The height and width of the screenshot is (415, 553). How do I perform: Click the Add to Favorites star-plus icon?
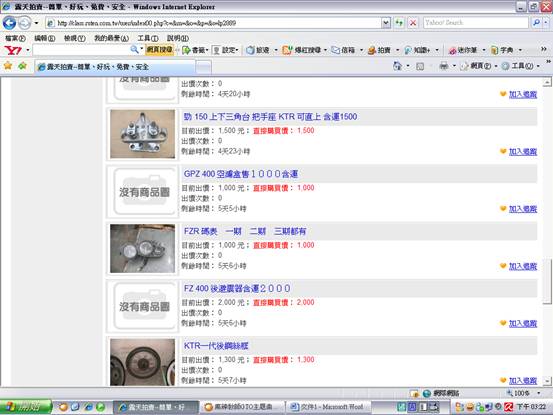point(22,66)
